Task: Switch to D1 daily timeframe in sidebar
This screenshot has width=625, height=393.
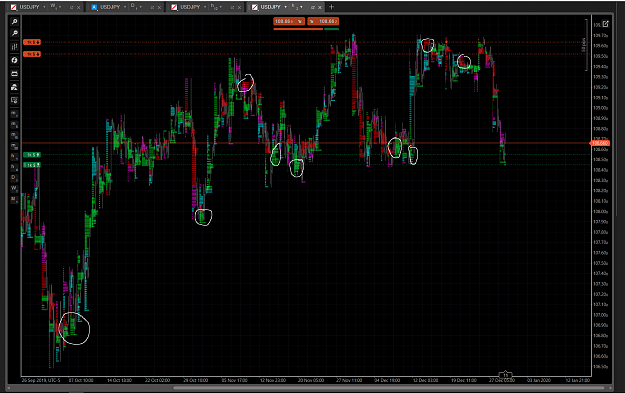Action: point(14,177)
